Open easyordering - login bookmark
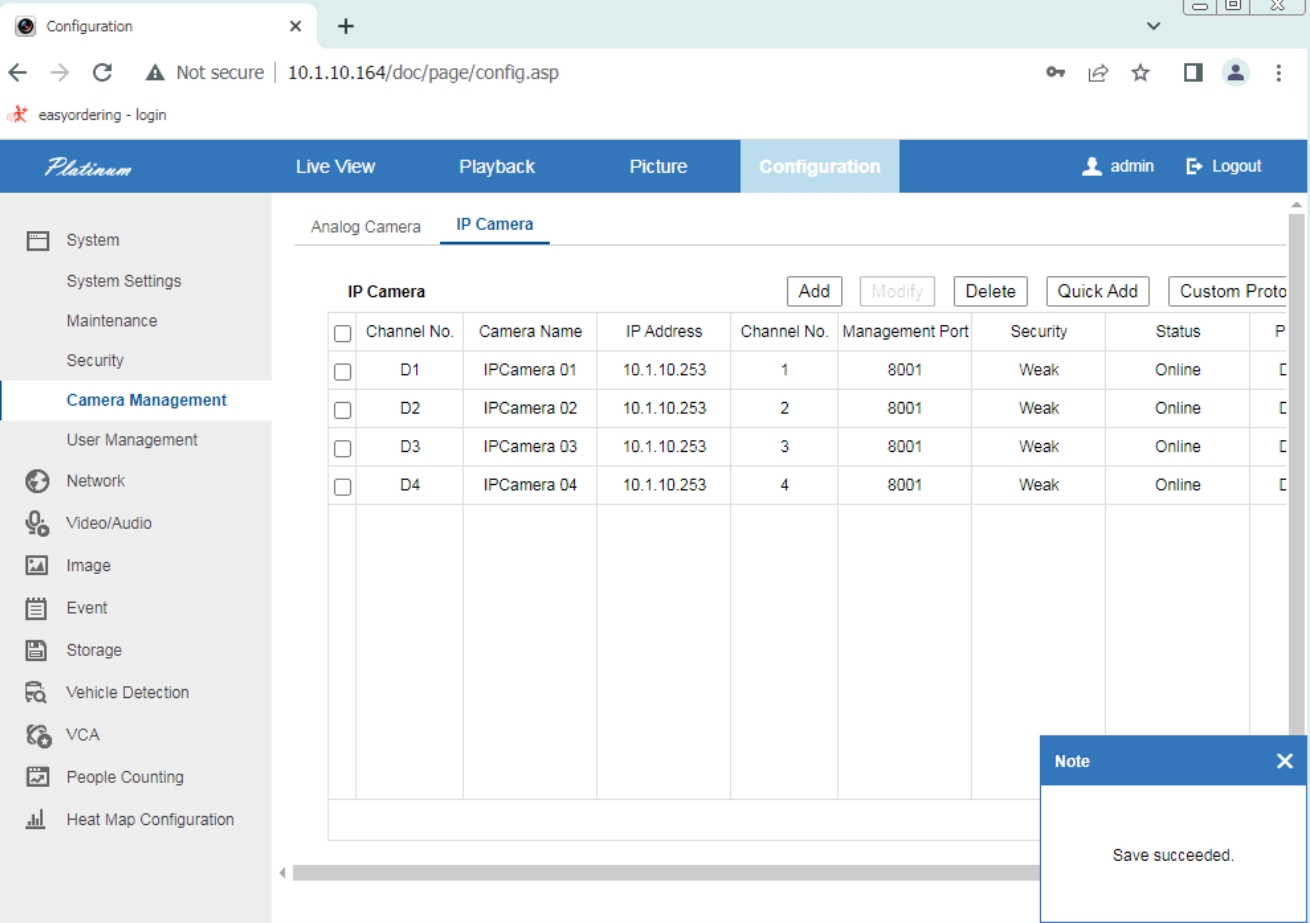 pyautogui.click(x=87, y=115)
